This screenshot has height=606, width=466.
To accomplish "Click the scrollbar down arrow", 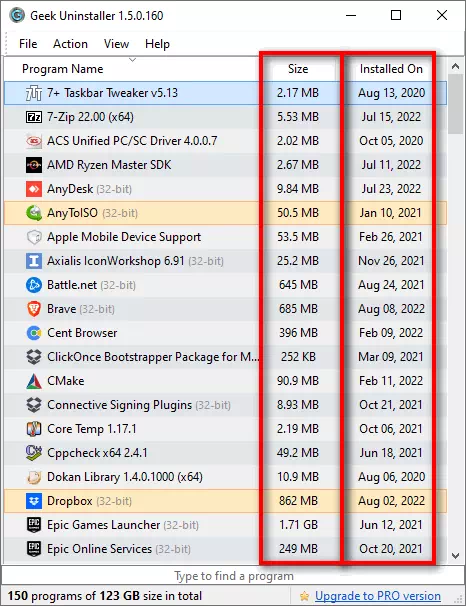I will click(456, 556).
